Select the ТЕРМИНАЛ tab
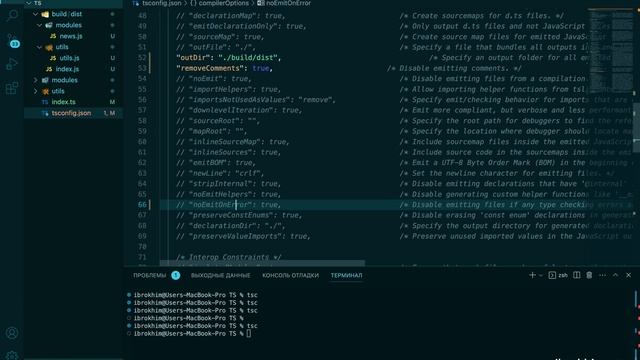Viewport: 640px width, 360px height. point(346,276)
